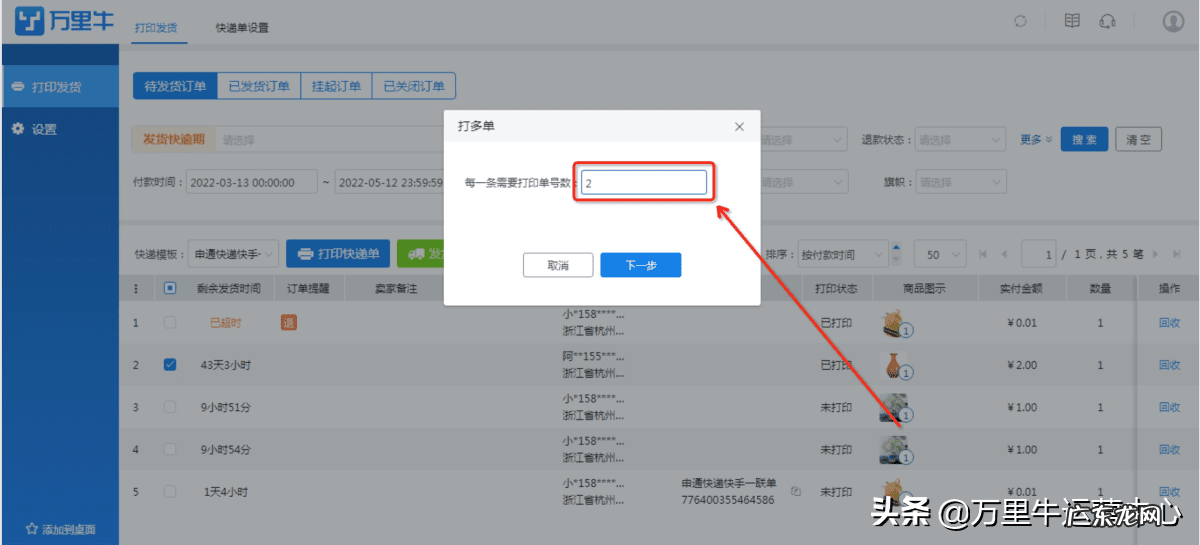Click 申通快递快手一联单 text in row 5
The image size is (1200, 545).
pos(729,483)
